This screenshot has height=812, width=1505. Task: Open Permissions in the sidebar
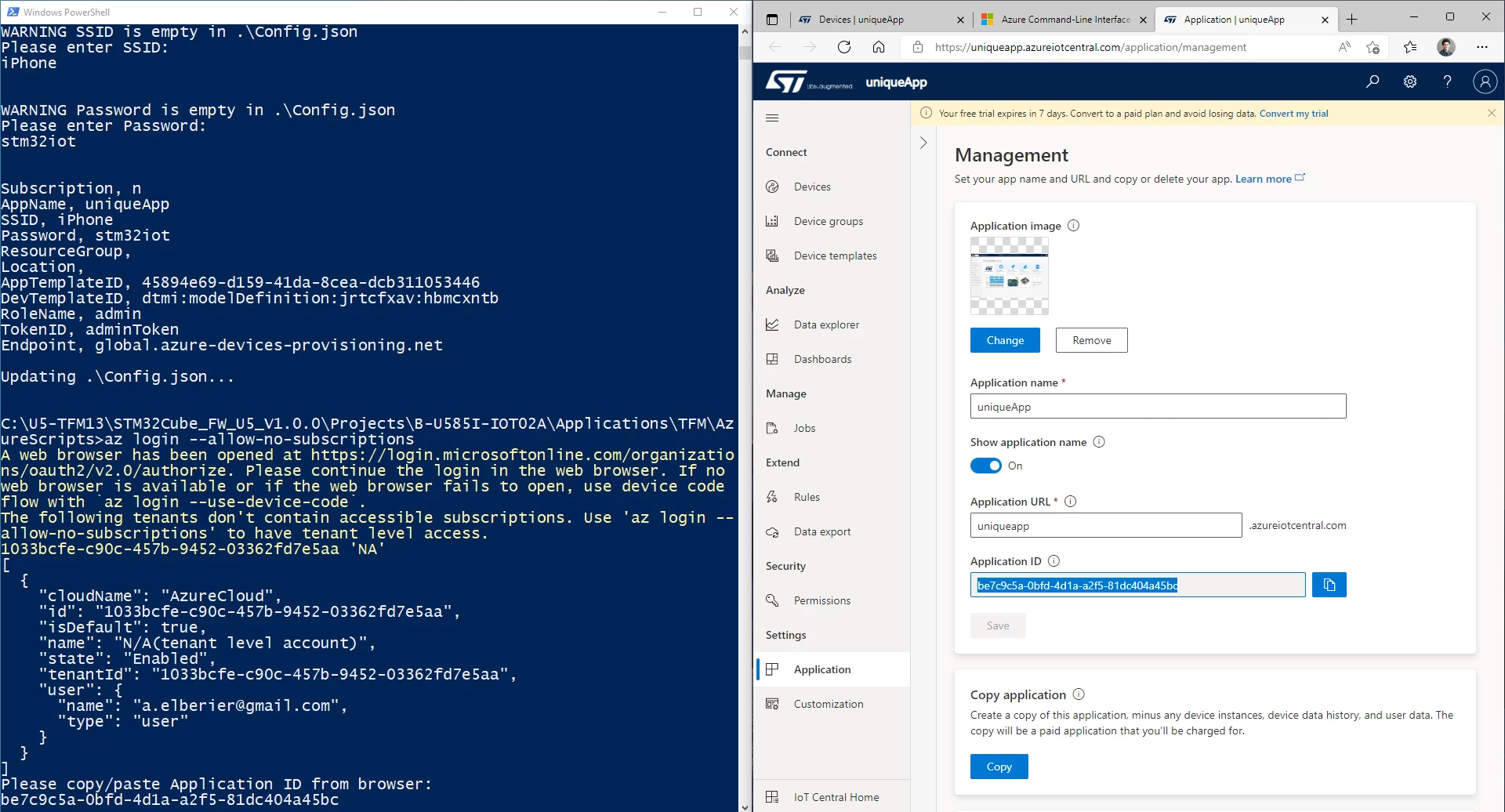tap(831, 600)
